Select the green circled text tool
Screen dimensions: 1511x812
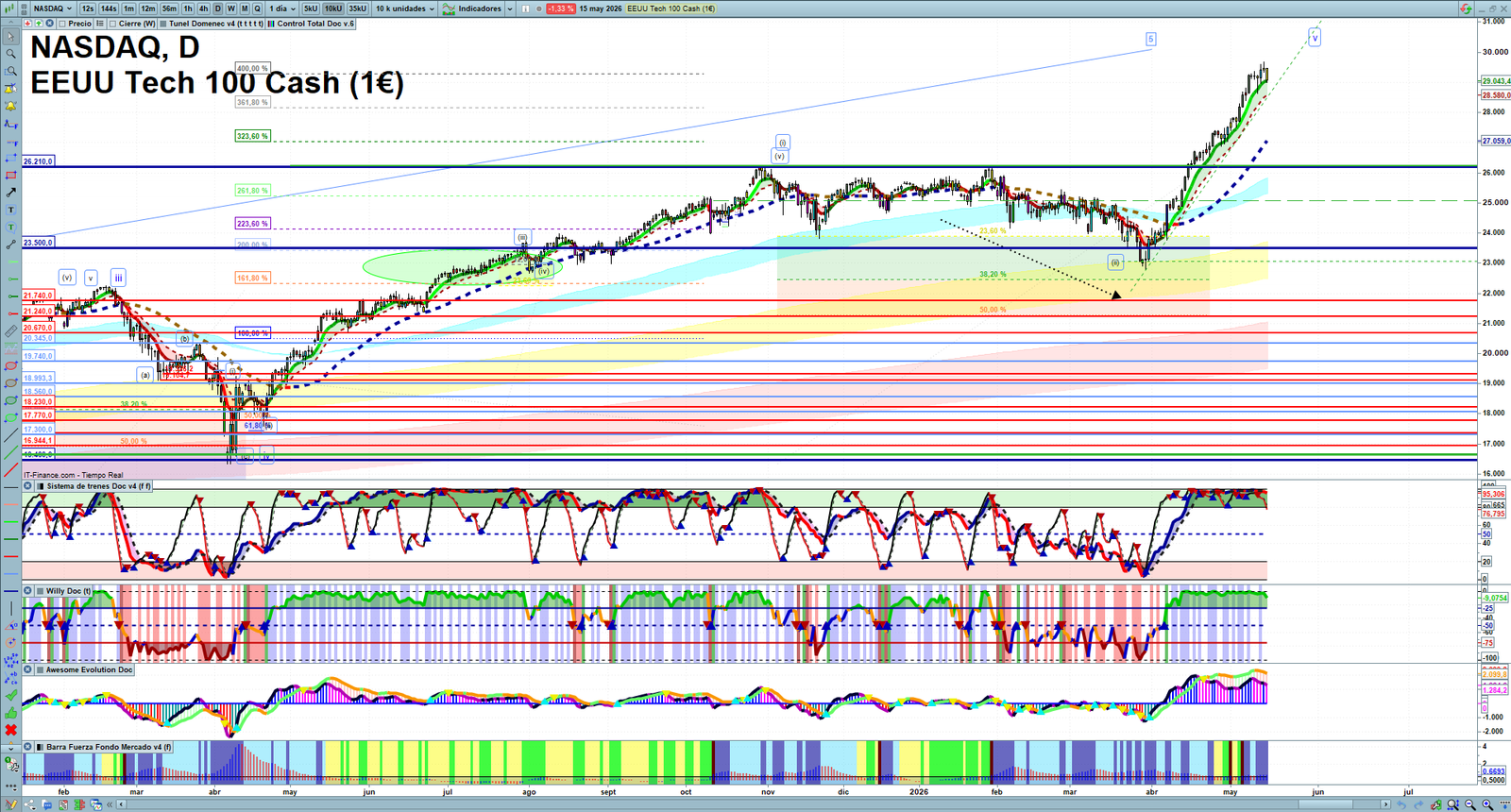tap(11, 228)
